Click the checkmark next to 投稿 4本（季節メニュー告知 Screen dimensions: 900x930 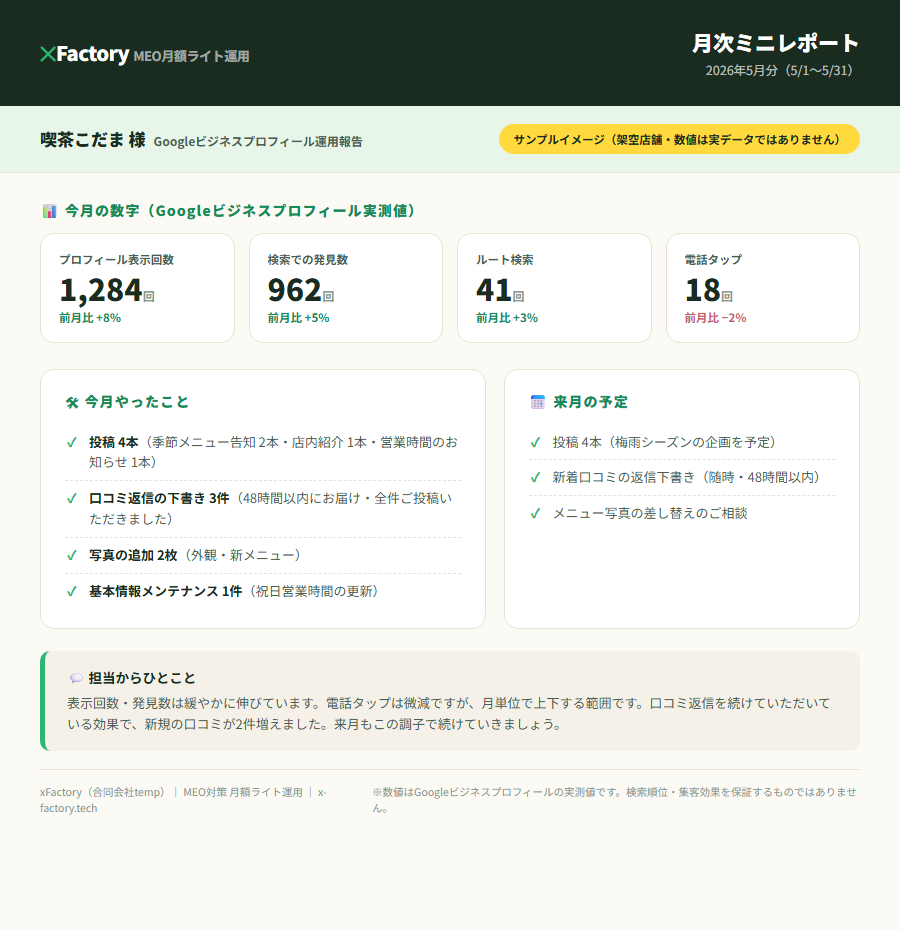pos(72,442)
